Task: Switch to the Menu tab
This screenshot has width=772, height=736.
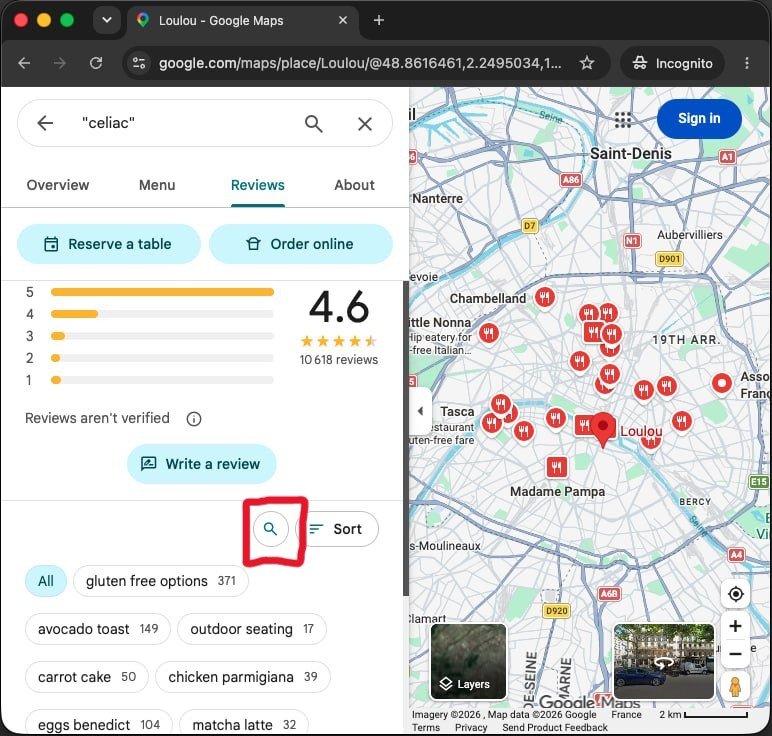Action: (x=157, y=185)
